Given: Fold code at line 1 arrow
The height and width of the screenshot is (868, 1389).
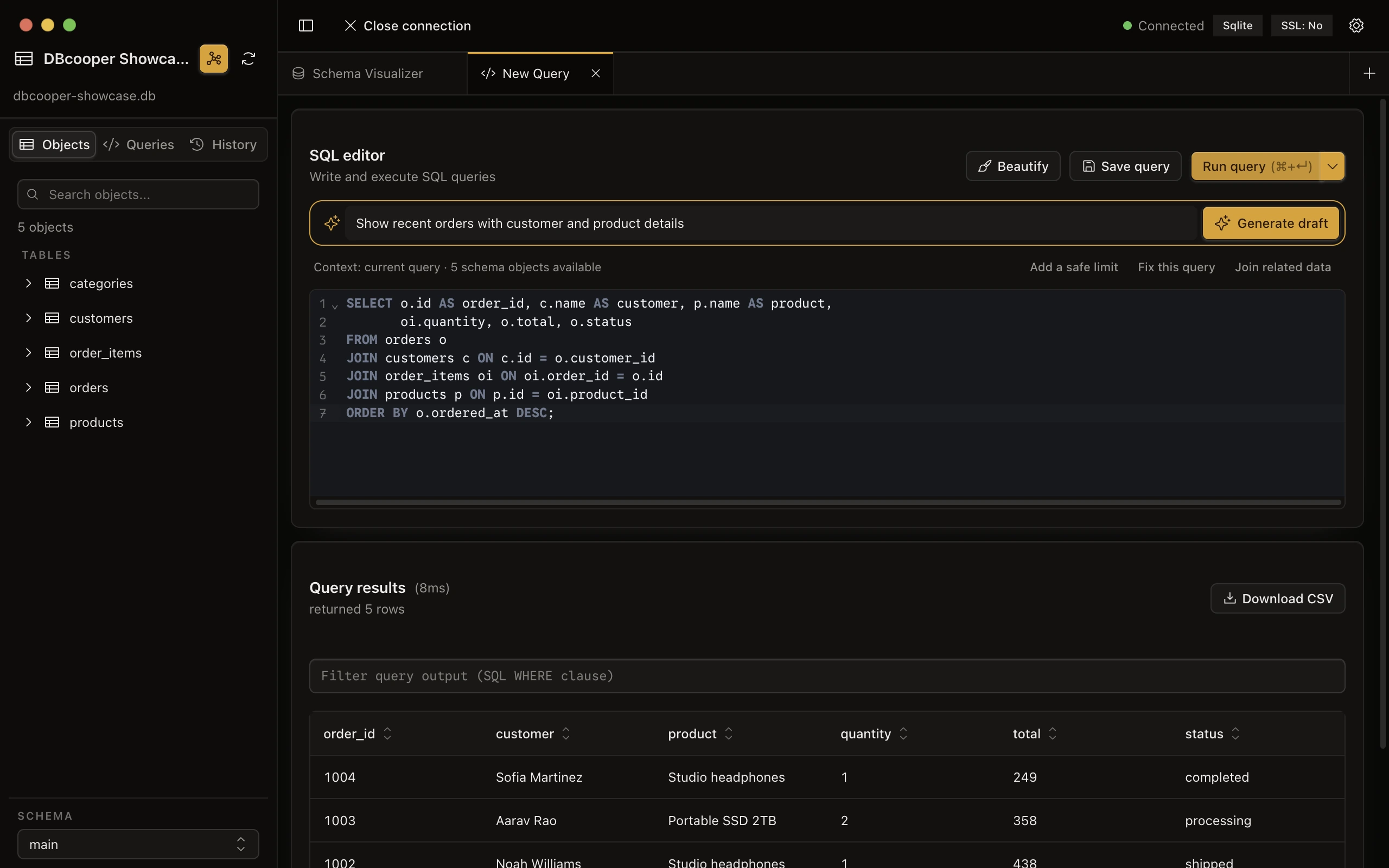Looking at the screenshot, I should (335, 307).
